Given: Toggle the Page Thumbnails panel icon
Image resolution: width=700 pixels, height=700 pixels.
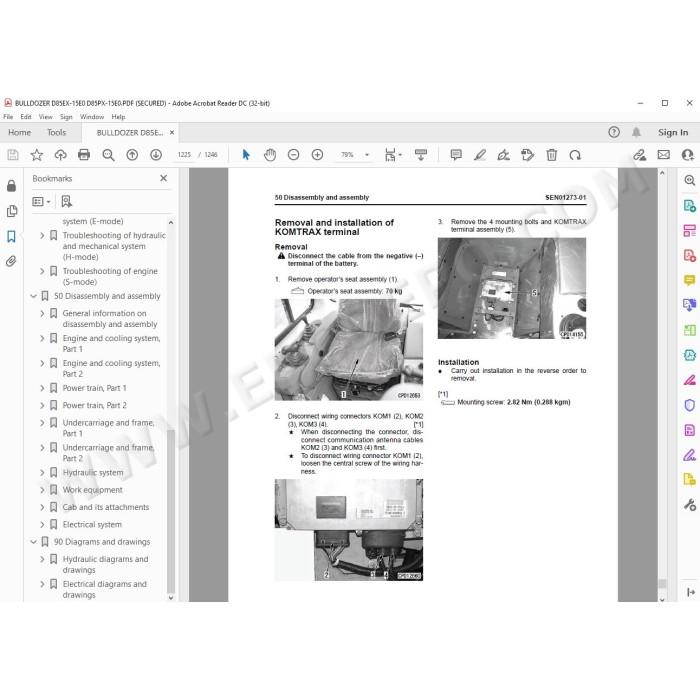Looking at the screenshot, I should click(x=12, y=211).
